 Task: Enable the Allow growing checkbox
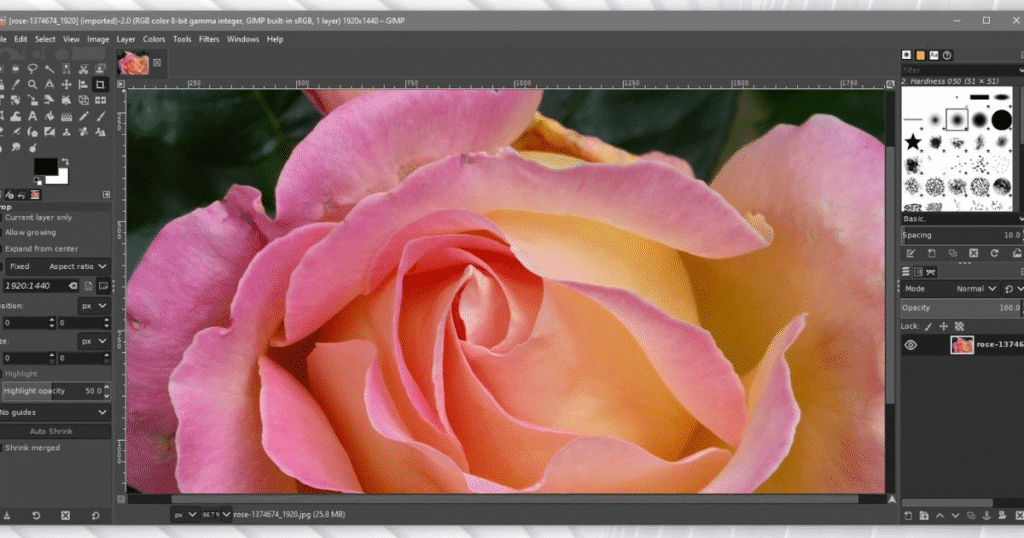(30, 232)
